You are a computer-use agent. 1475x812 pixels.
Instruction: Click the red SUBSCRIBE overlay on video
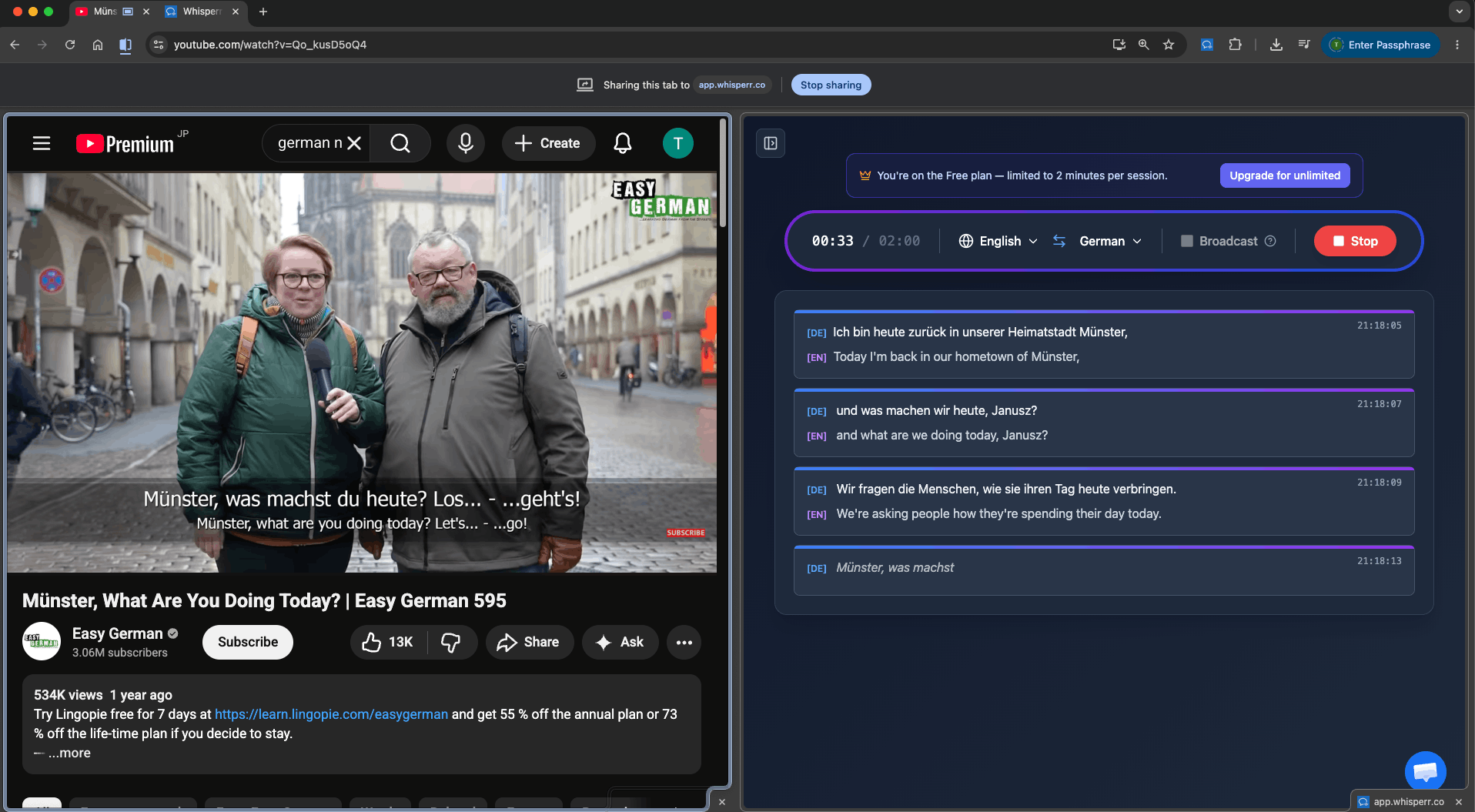[x=686, y=533]
